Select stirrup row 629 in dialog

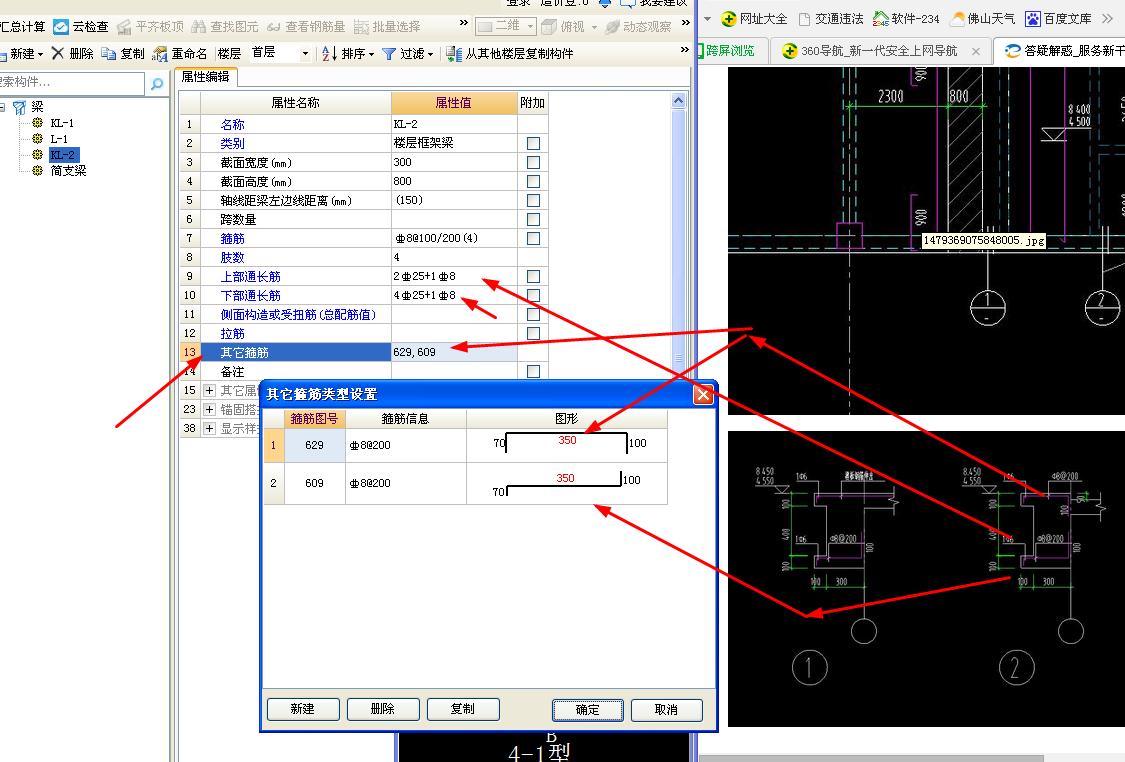coord(465,445)
